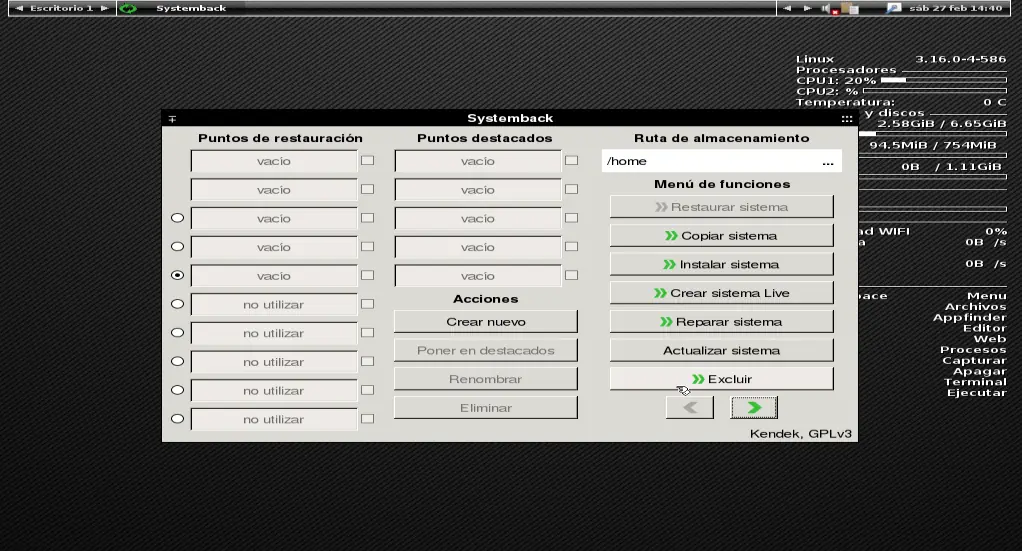Tick the checkbox of the third Puntos destacados entry
Viewport: 1022px width, 551px height.
[x=572, y=218]
